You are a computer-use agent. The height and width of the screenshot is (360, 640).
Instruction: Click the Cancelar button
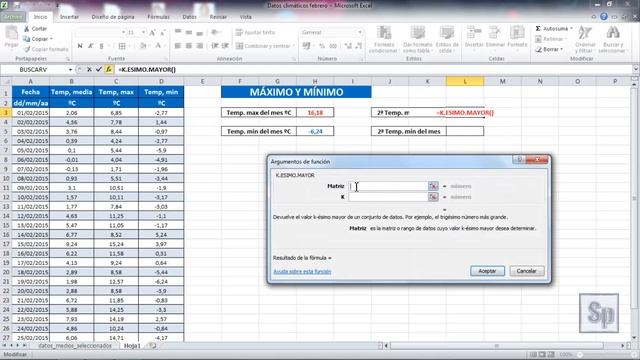click(527, 271)
